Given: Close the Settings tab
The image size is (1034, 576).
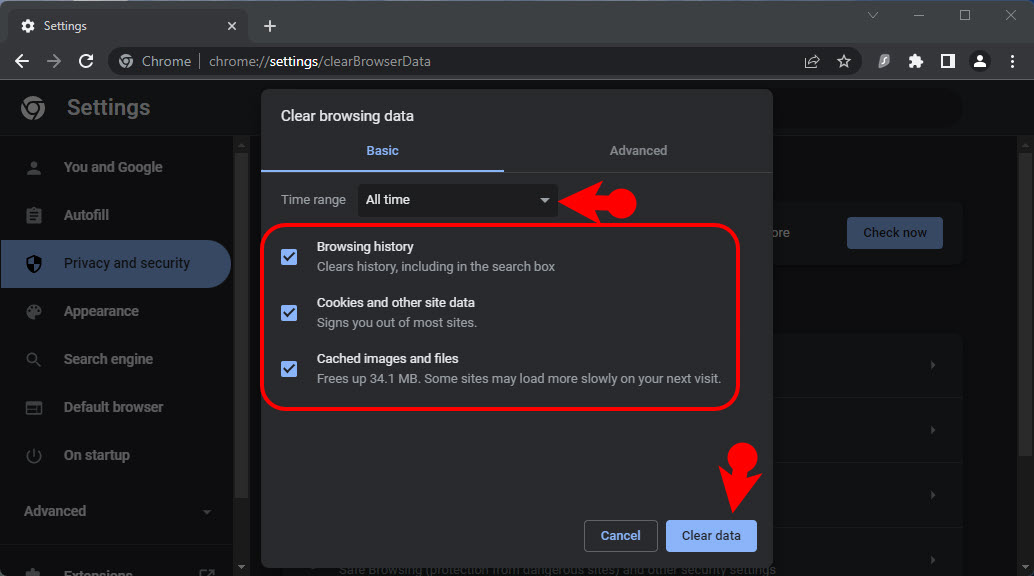Looking at the screenshot, I should 231,26.
